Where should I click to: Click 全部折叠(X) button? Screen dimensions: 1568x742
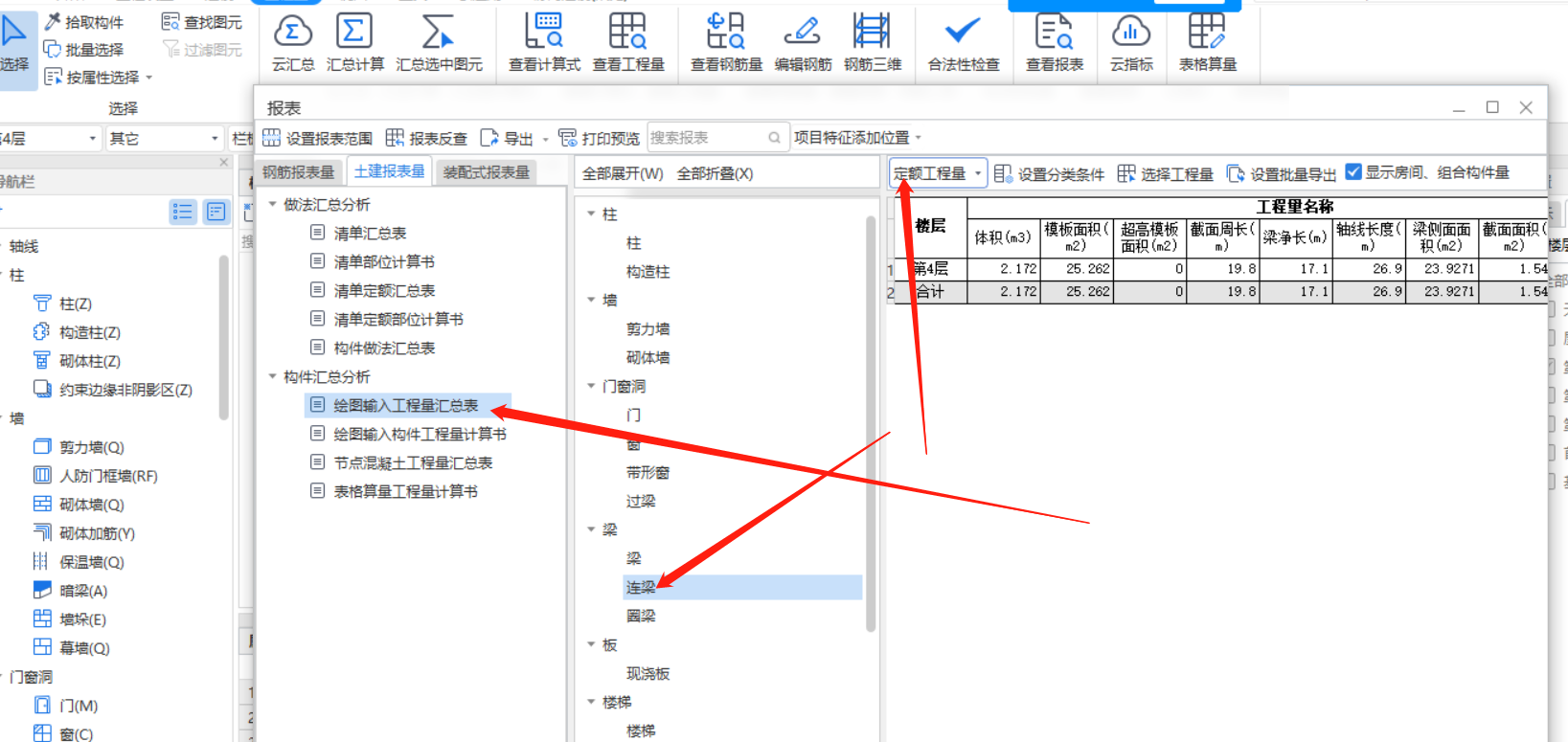click(715, 173)
